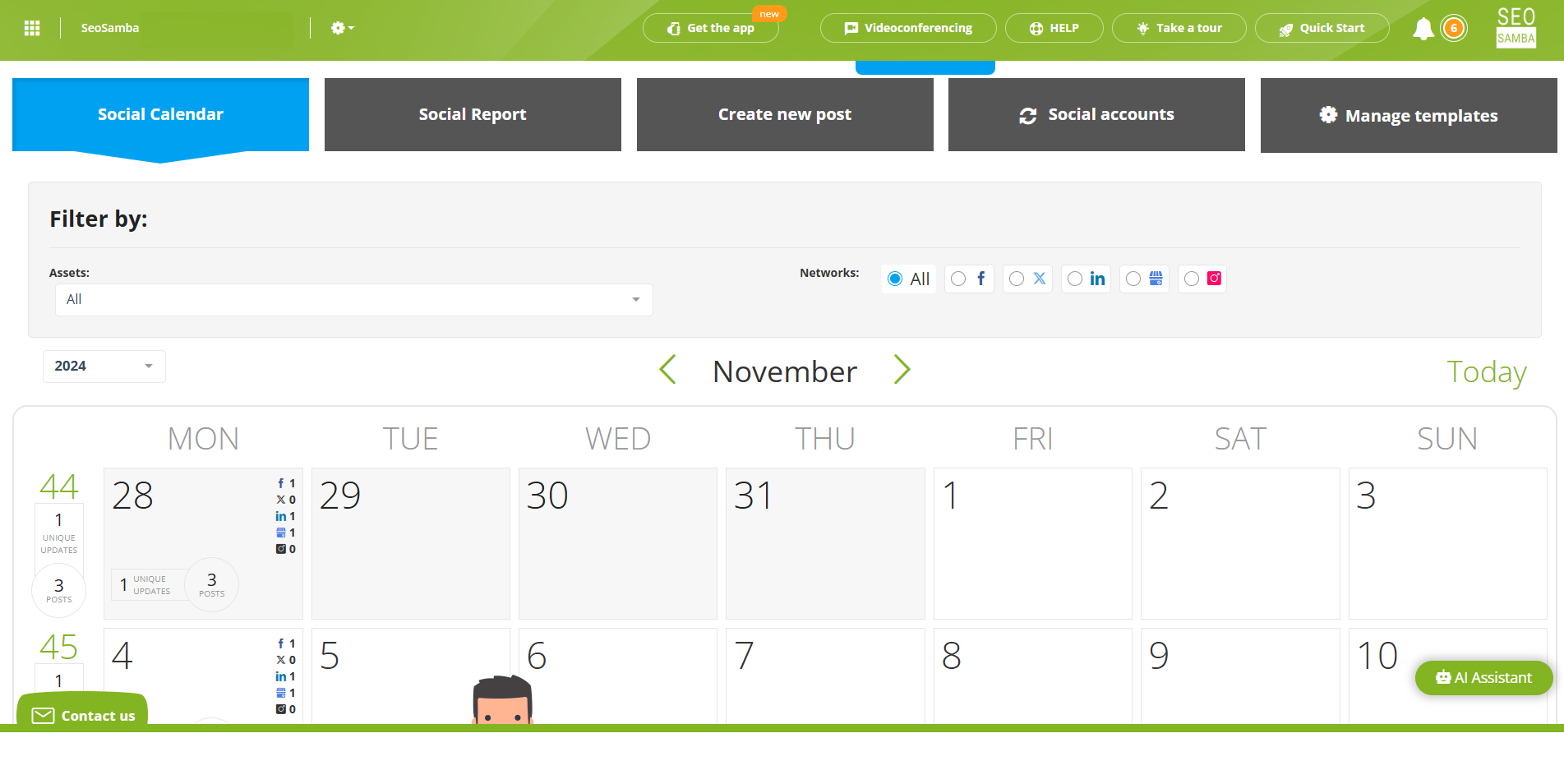
Task: Click the refresh icon on Social accounts tab
Action: point(1028,115)
